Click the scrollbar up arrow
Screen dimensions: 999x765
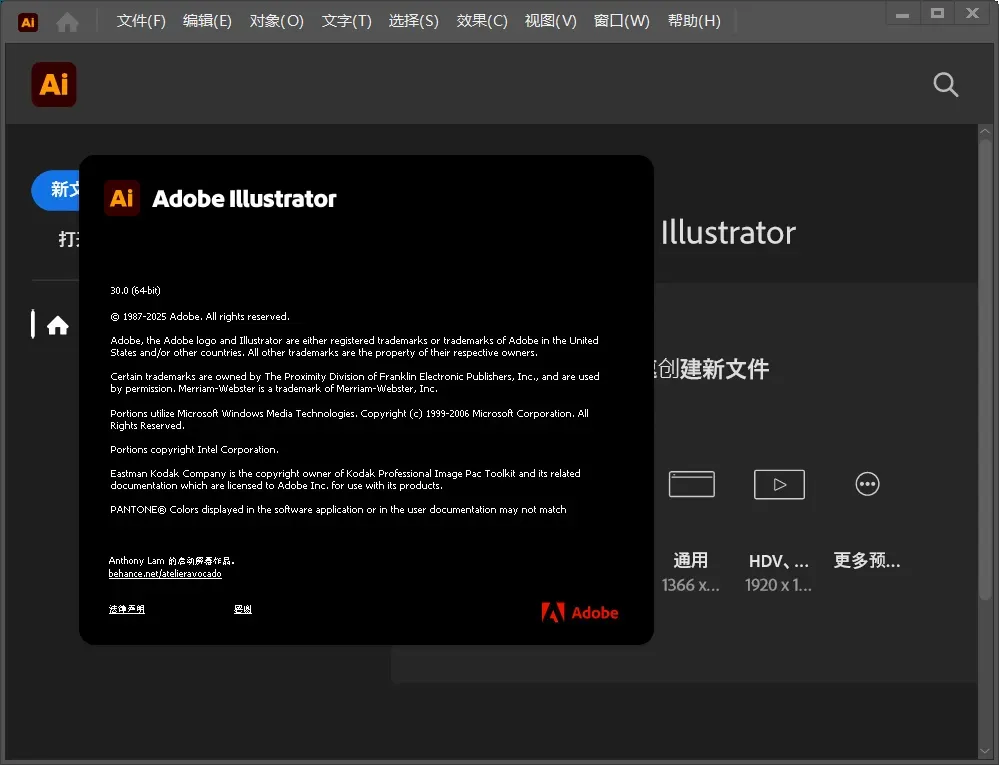pos(985,131)
